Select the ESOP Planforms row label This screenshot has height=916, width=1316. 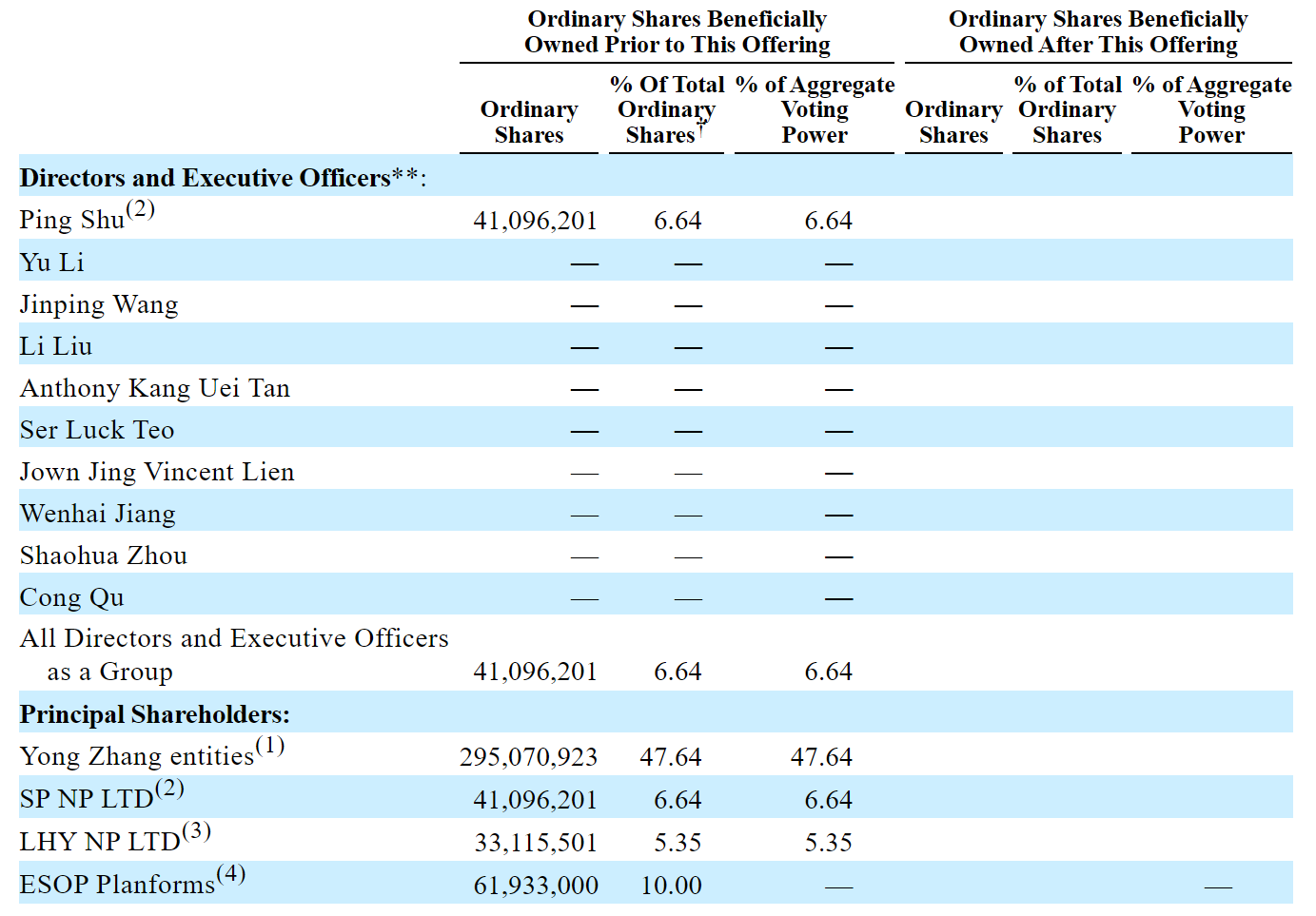pos(117,885)
